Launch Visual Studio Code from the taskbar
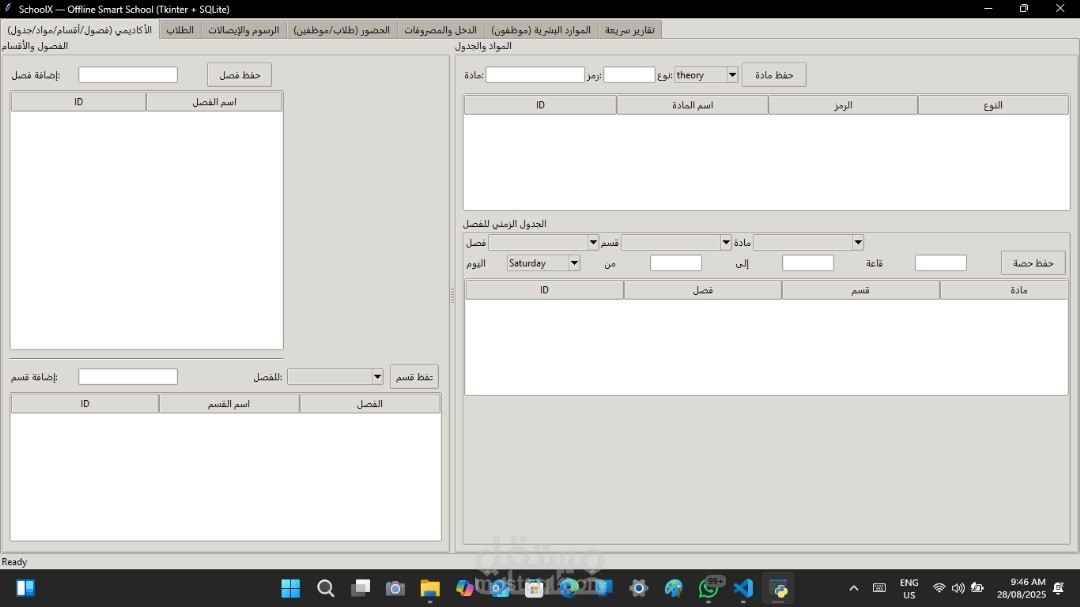The height and width of the screenshot is (607, 1080). [743, 588]
